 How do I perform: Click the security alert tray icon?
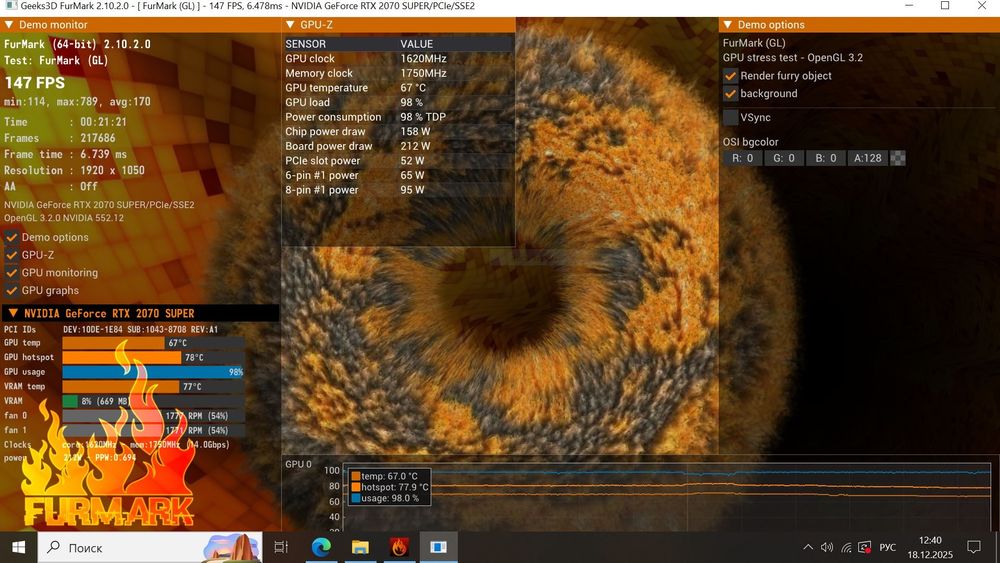point(865,547)
